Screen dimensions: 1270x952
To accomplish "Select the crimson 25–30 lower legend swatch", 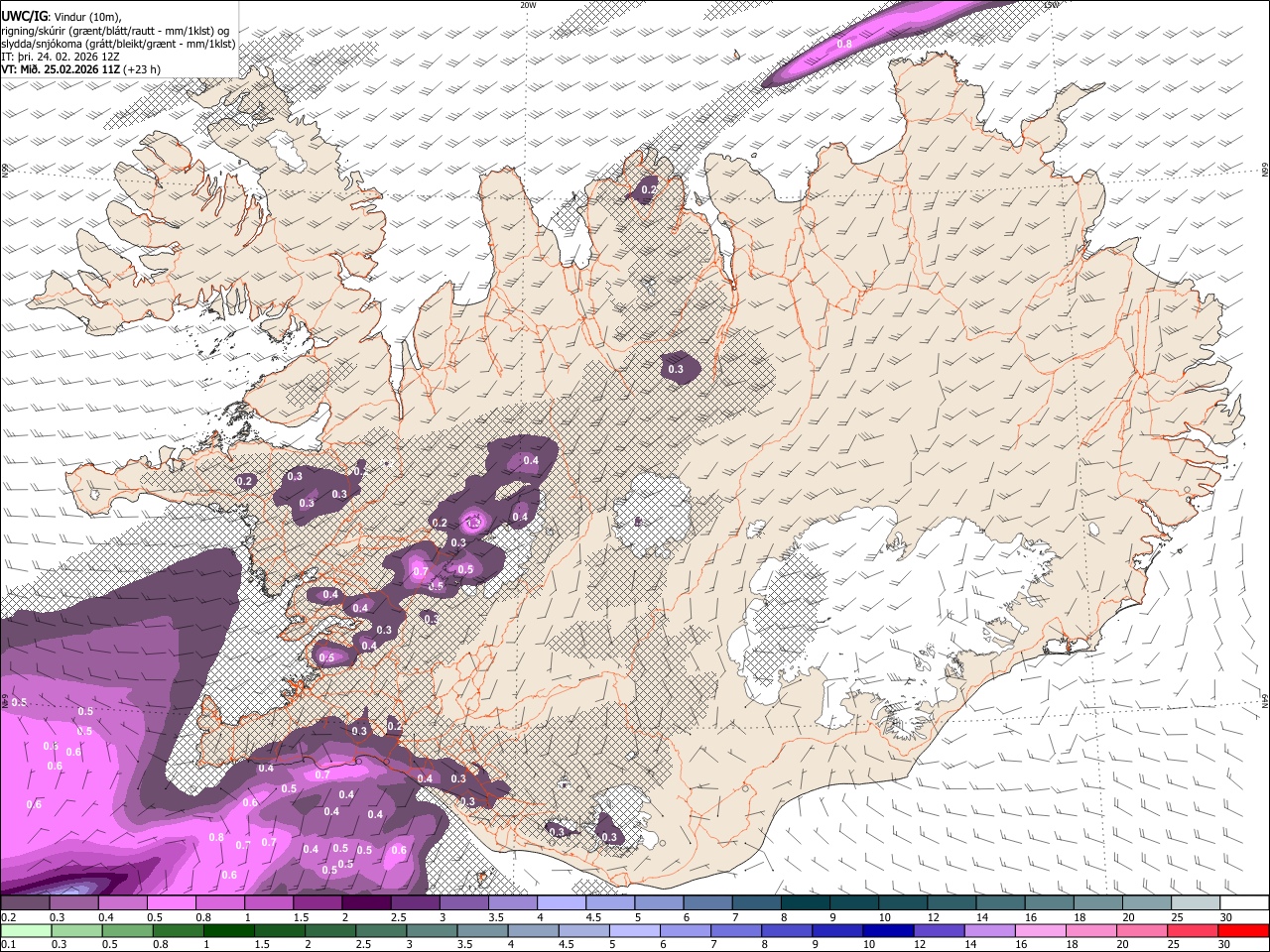I will point(1194,930).
